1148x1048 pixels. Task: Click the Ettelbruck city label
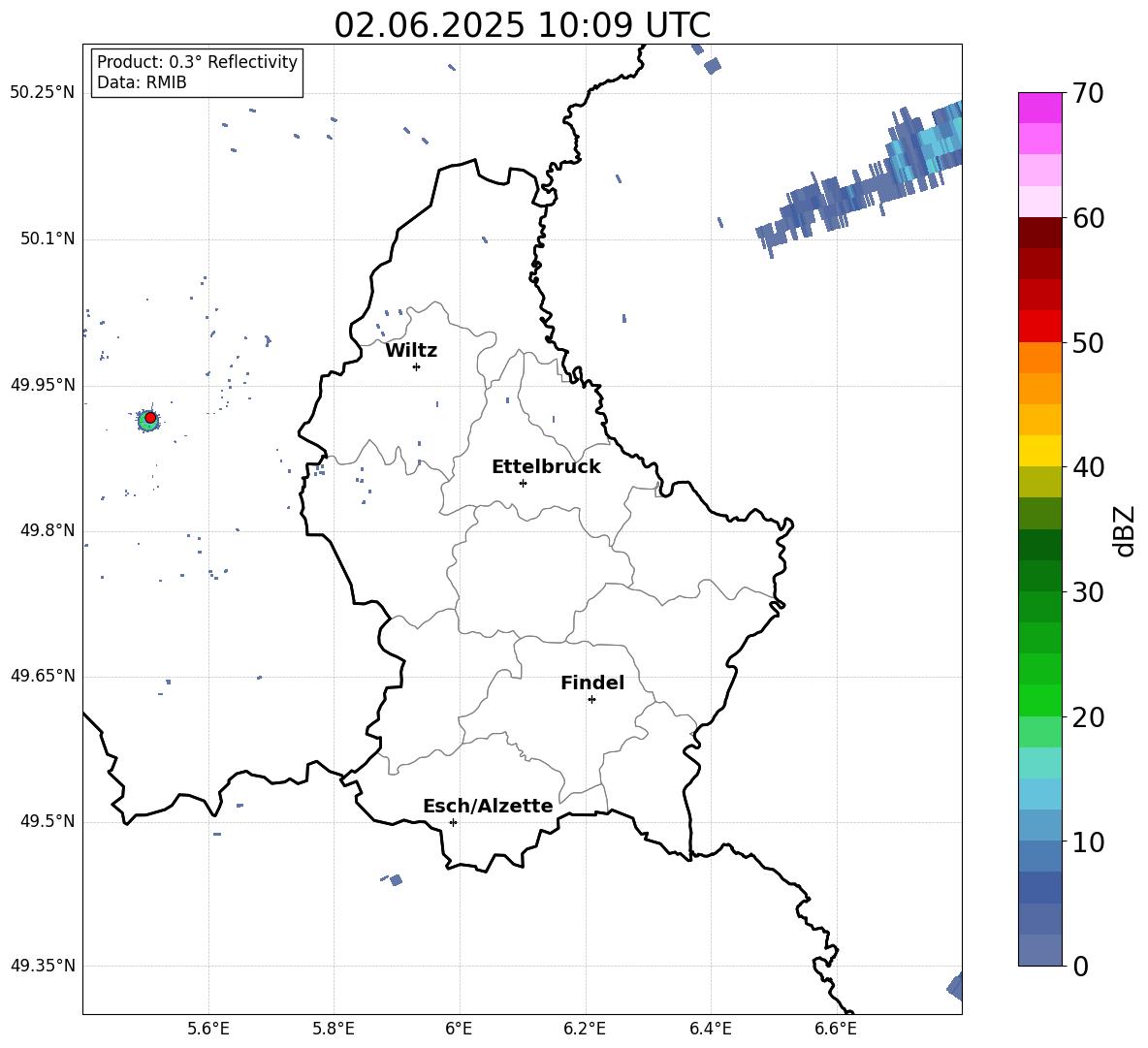[x=546, y=467]
